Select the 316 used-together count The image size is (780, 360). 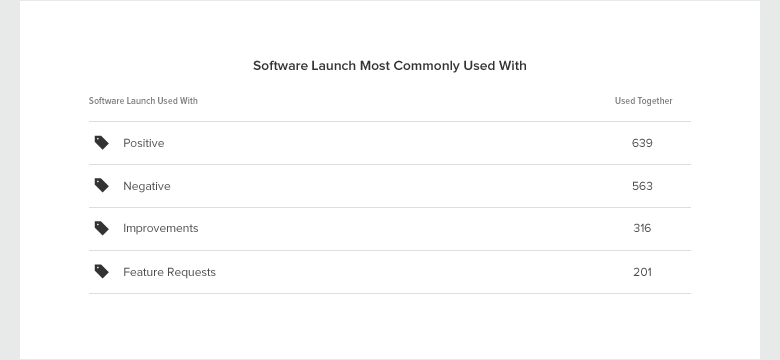pyautogui.click(x=642, y=228)
